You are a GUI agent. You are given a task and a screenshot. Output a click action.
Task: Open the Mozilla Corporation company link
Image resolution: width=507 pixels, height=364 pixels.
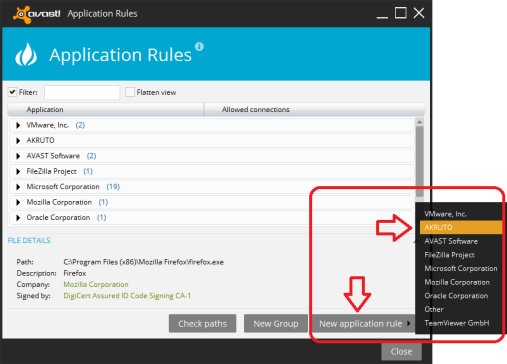(x=96, y=284)
